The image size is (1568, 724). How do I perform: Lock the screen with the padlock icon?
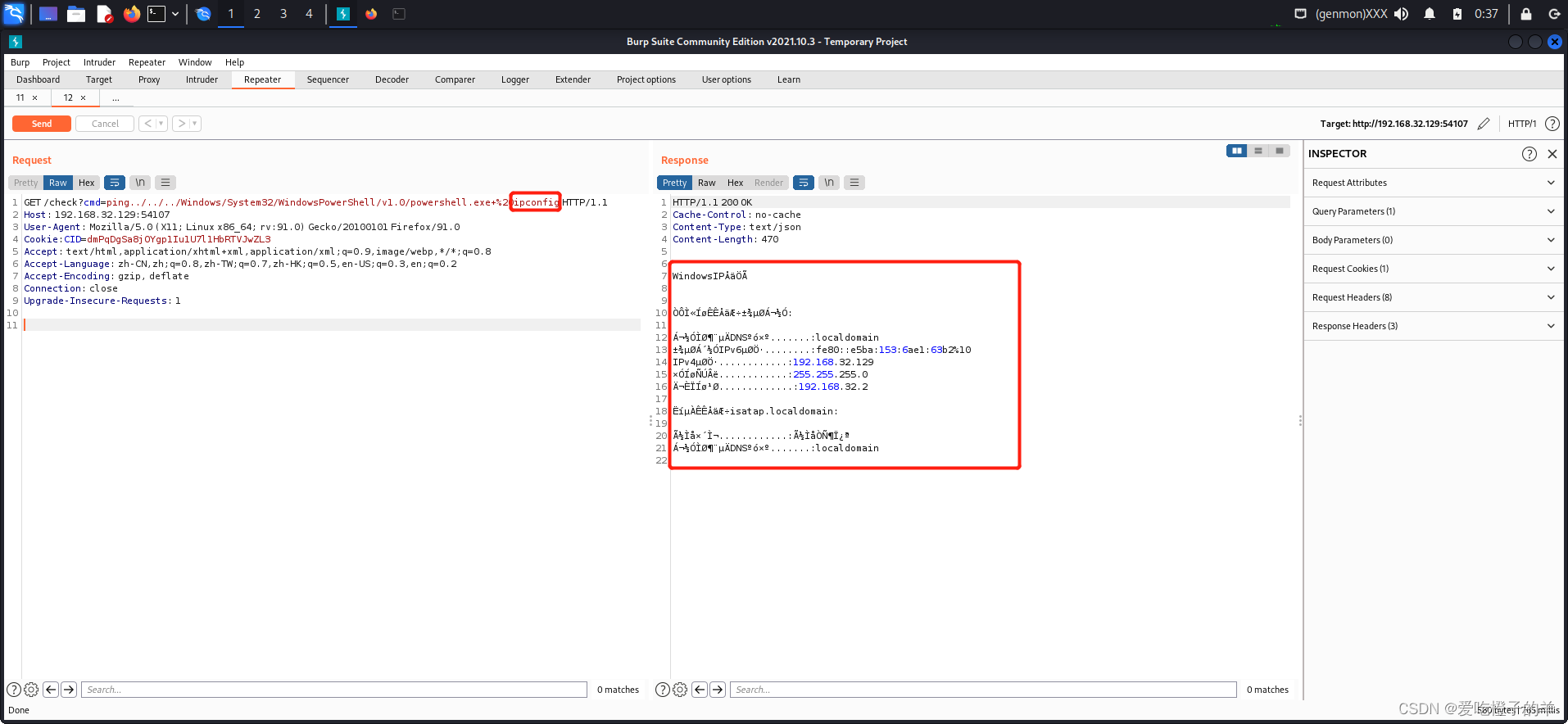pyautogui.click(x=1526, y=14)
